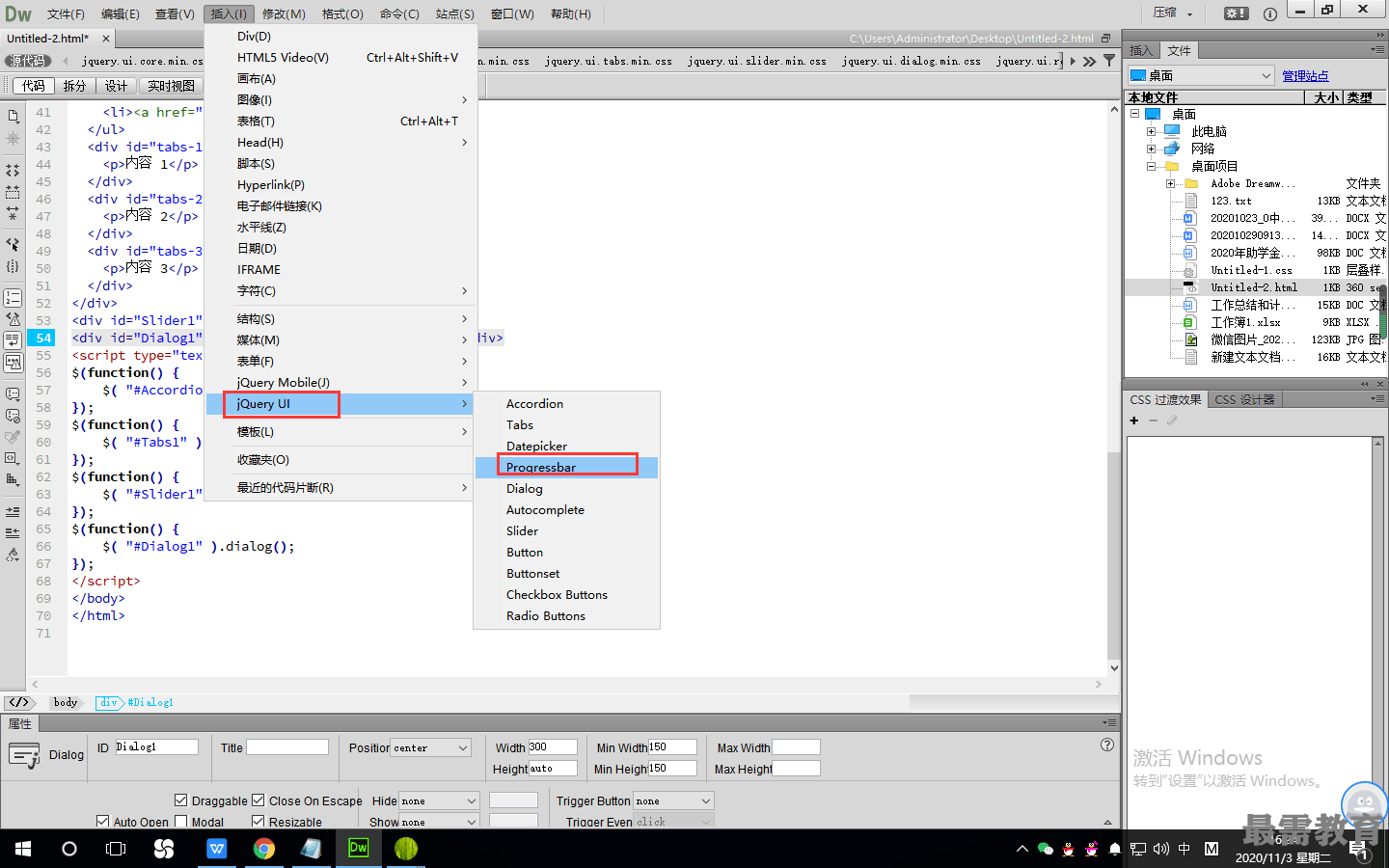Screen dimensions: 1389x868
Task: Open Position dropdown set to center
Action: (430, 747)
